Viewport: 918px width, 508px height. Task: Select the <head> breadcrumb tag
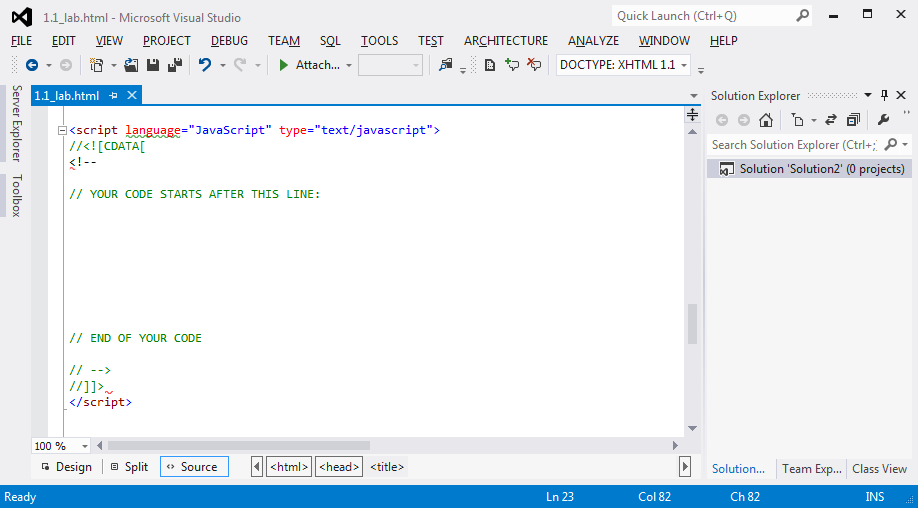[339, 467]
